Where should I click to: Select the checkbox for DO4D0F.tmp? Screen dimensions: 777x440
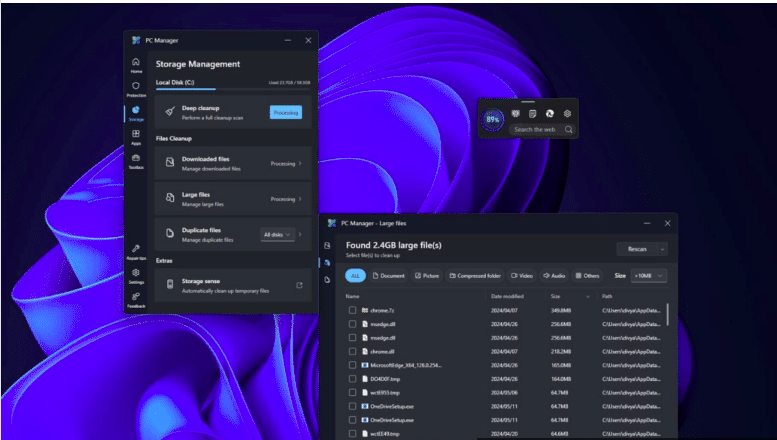[352, 380]
